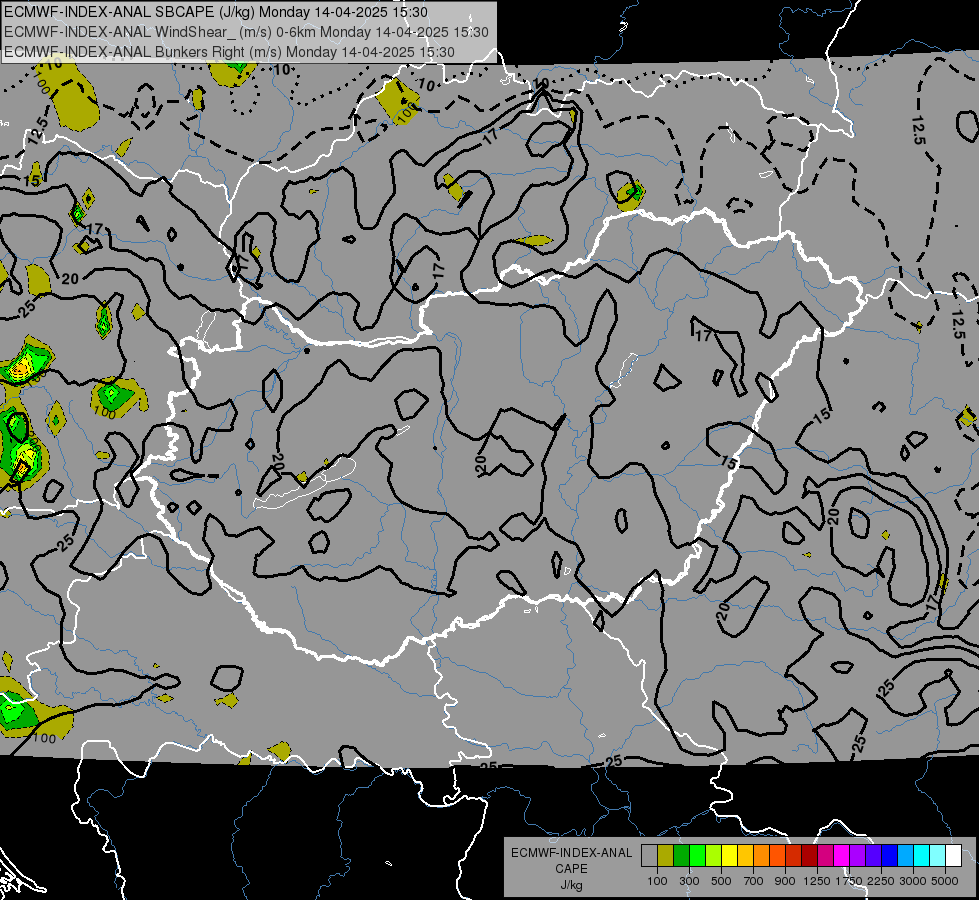Image resolution: width=979 pixels, height=900 pixels.
Task: Click the Bunkers Right title line
Action: point(229,52)
